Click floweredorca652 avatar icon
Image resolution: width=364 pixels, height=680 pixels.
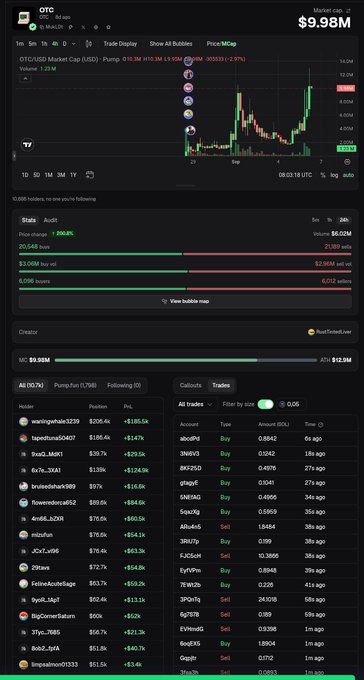[23, 503]
